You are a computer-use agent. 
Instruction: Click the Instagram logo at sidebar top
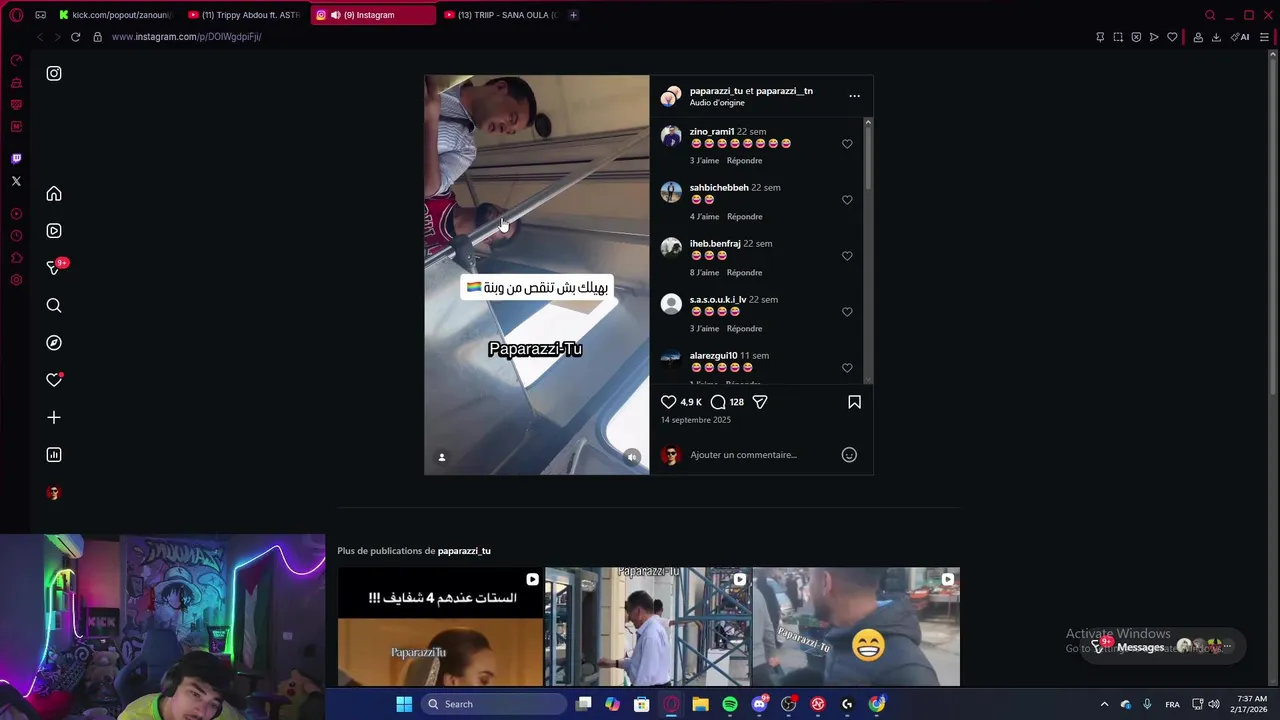pyautogui.click(x=54, y=73)
